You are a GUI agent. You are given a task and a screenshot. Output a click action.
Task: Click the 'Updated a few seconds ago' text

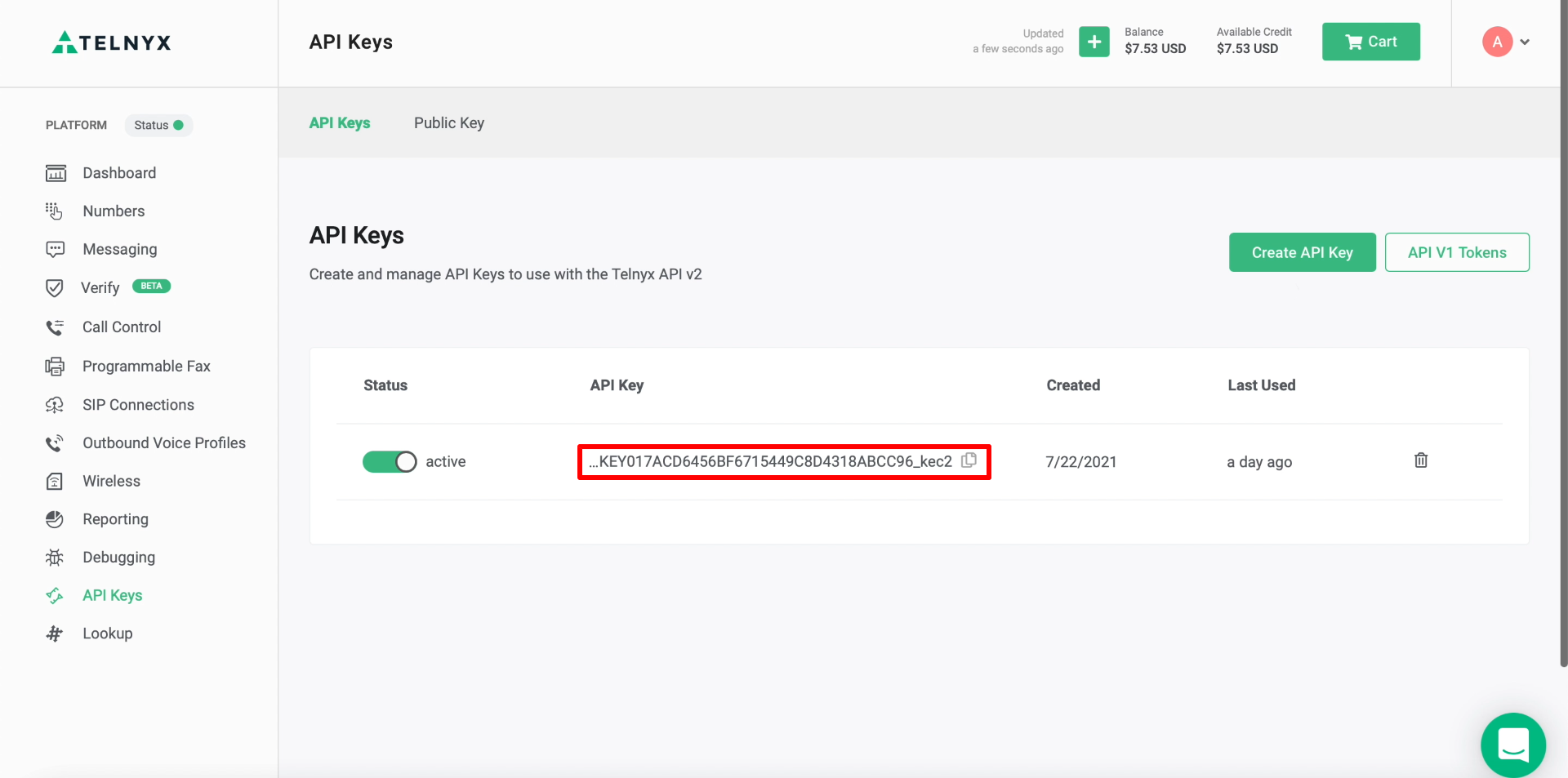click(1018, 42)
